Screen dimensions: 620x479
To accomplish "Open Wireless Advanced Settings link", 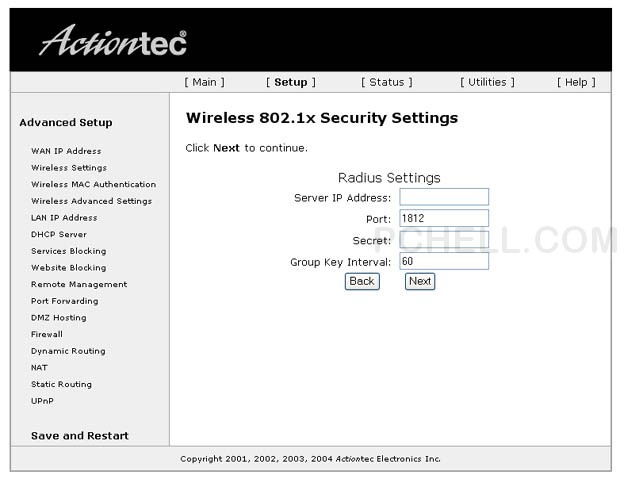I will click(91, 201).
